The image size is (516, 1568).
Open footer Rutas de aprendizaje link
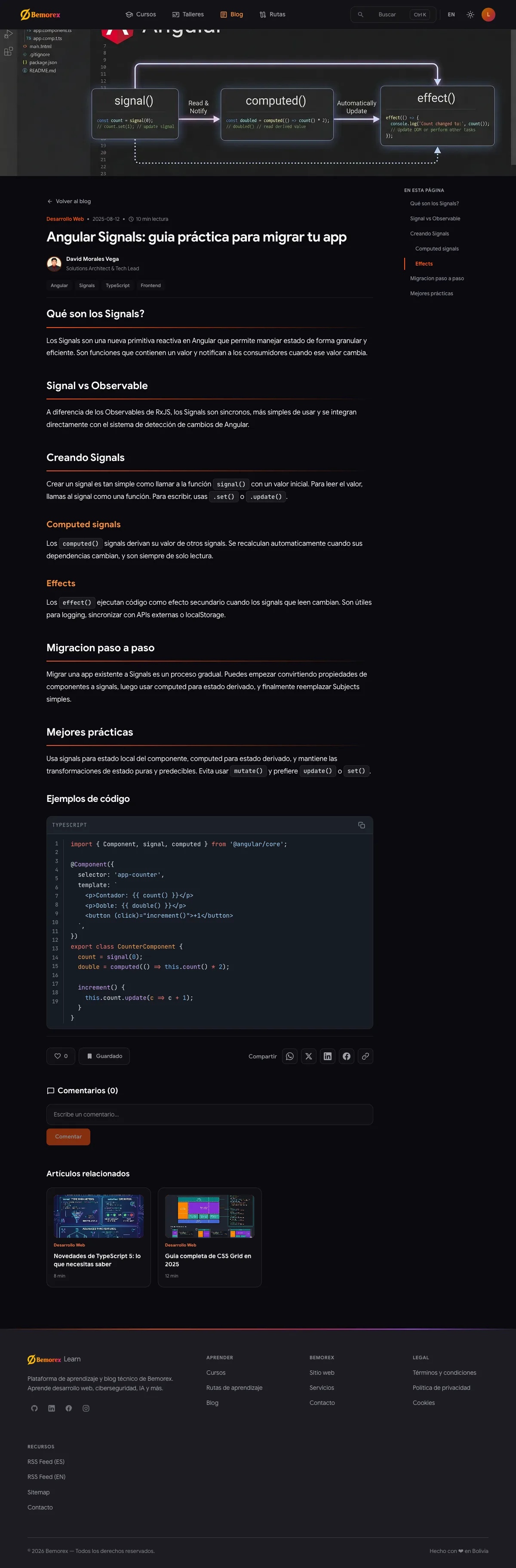[235, 1388]
